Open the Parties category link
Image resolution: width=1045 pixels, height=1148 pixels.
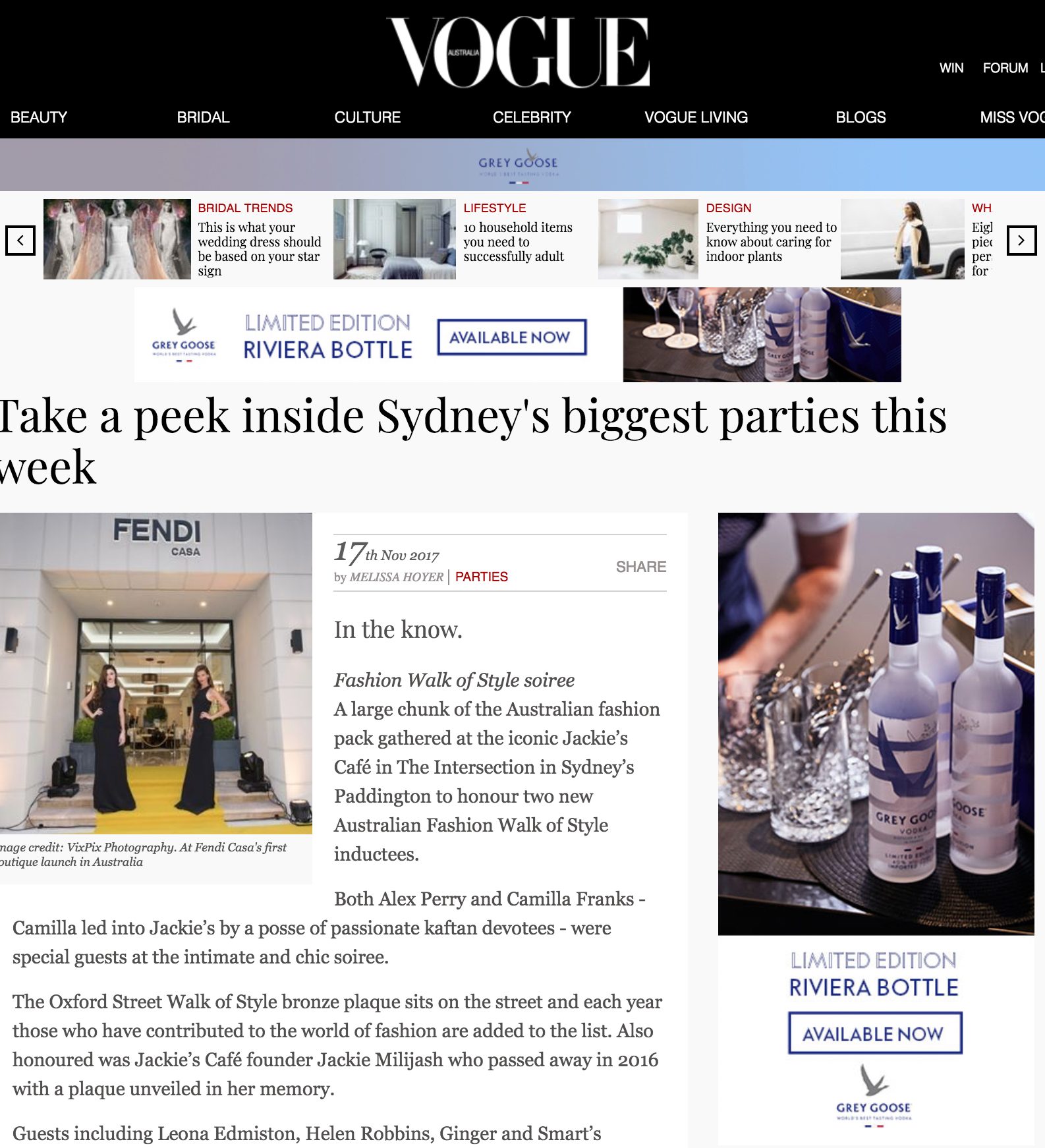(482, 577)
